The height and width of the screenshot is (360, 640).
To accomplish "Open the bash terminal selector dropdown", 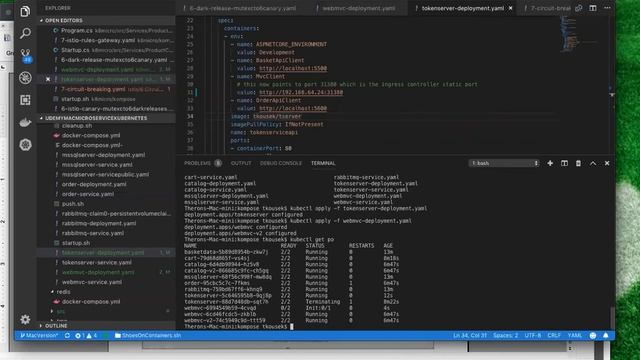I will point(504,163).
